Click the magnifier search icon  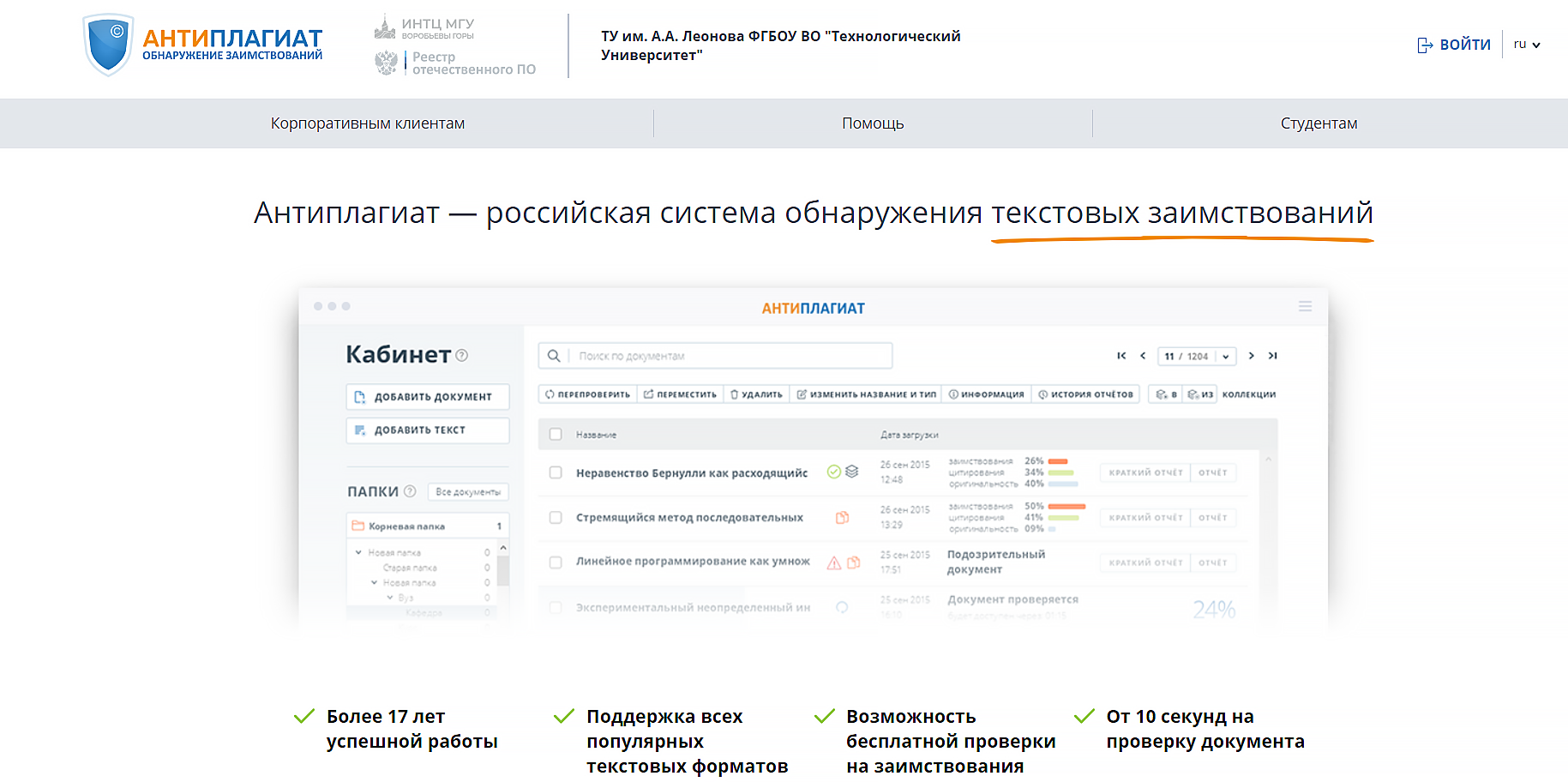pos(554,356)
